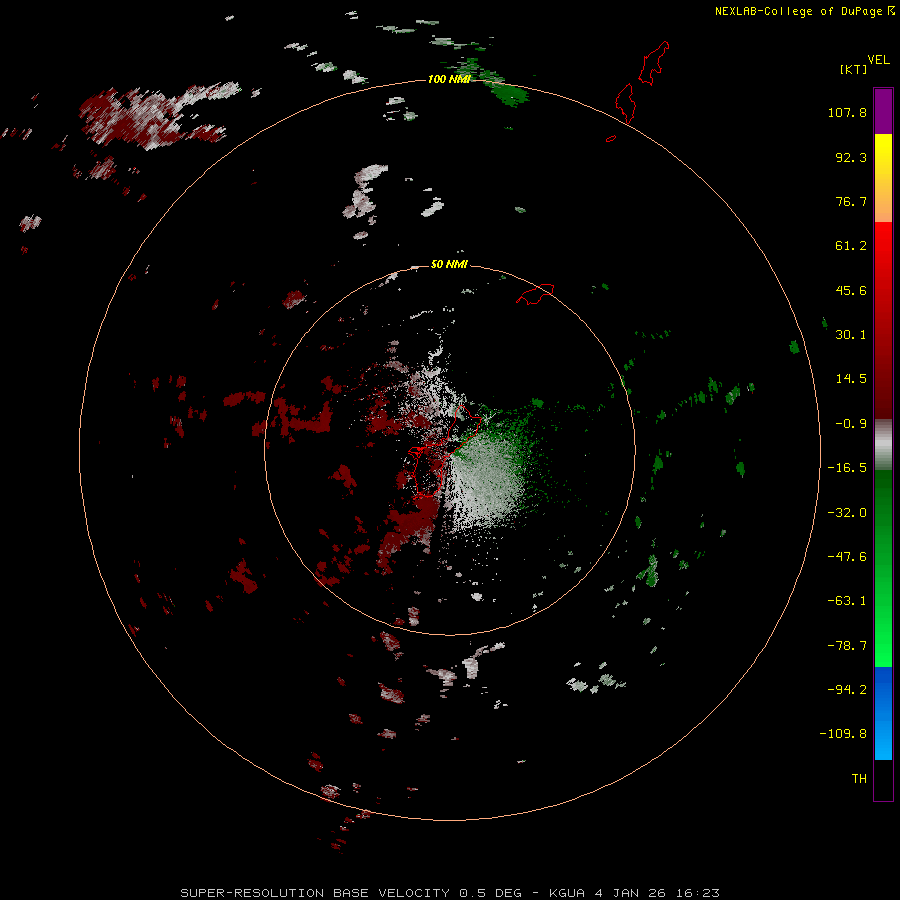Select the 30.1 scale value
Viewport: 900px width, 900px height.
851,335
